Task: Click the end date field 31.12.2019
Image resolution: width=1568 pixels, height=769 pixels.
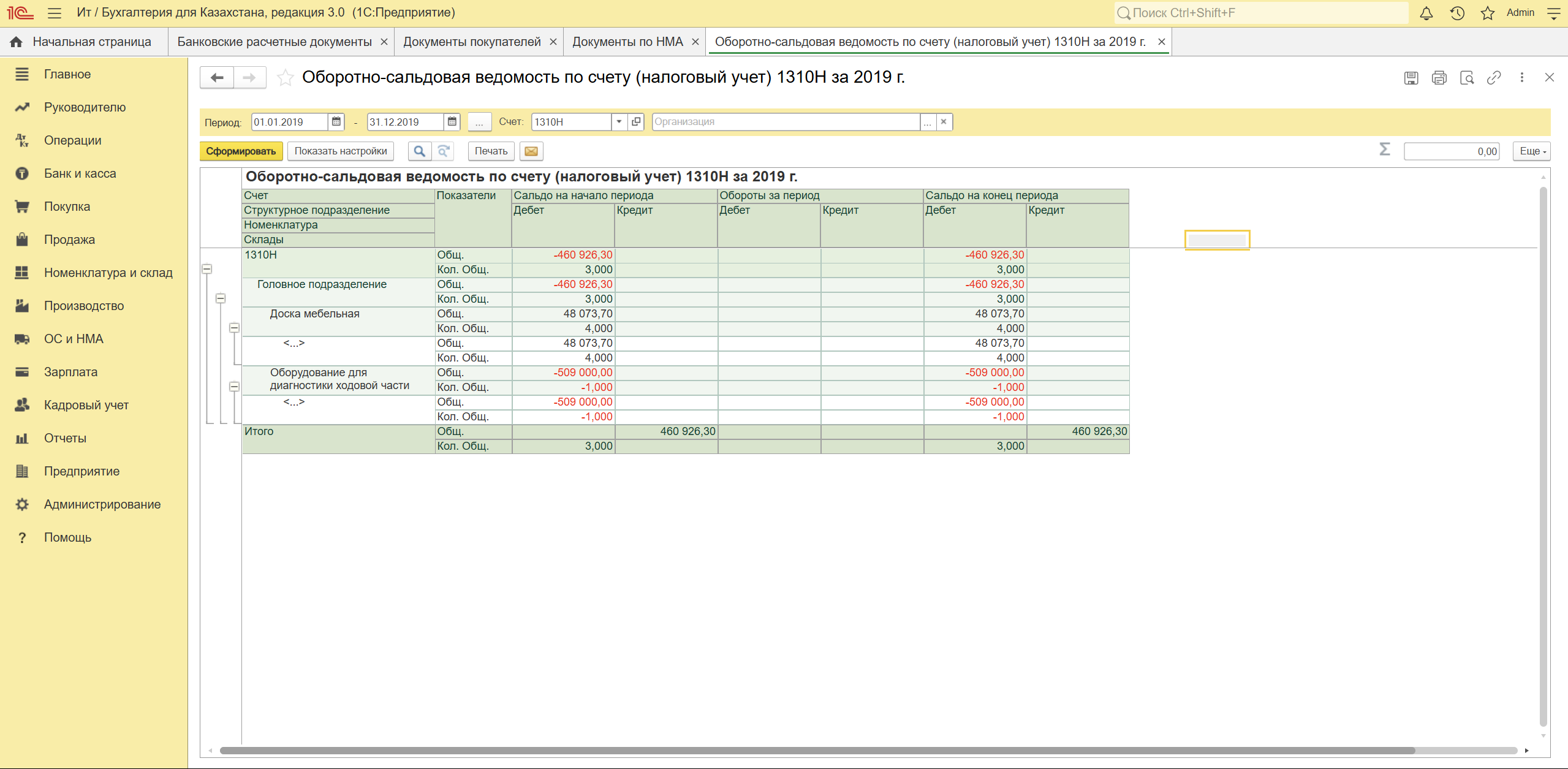Action: click(405, 122)
